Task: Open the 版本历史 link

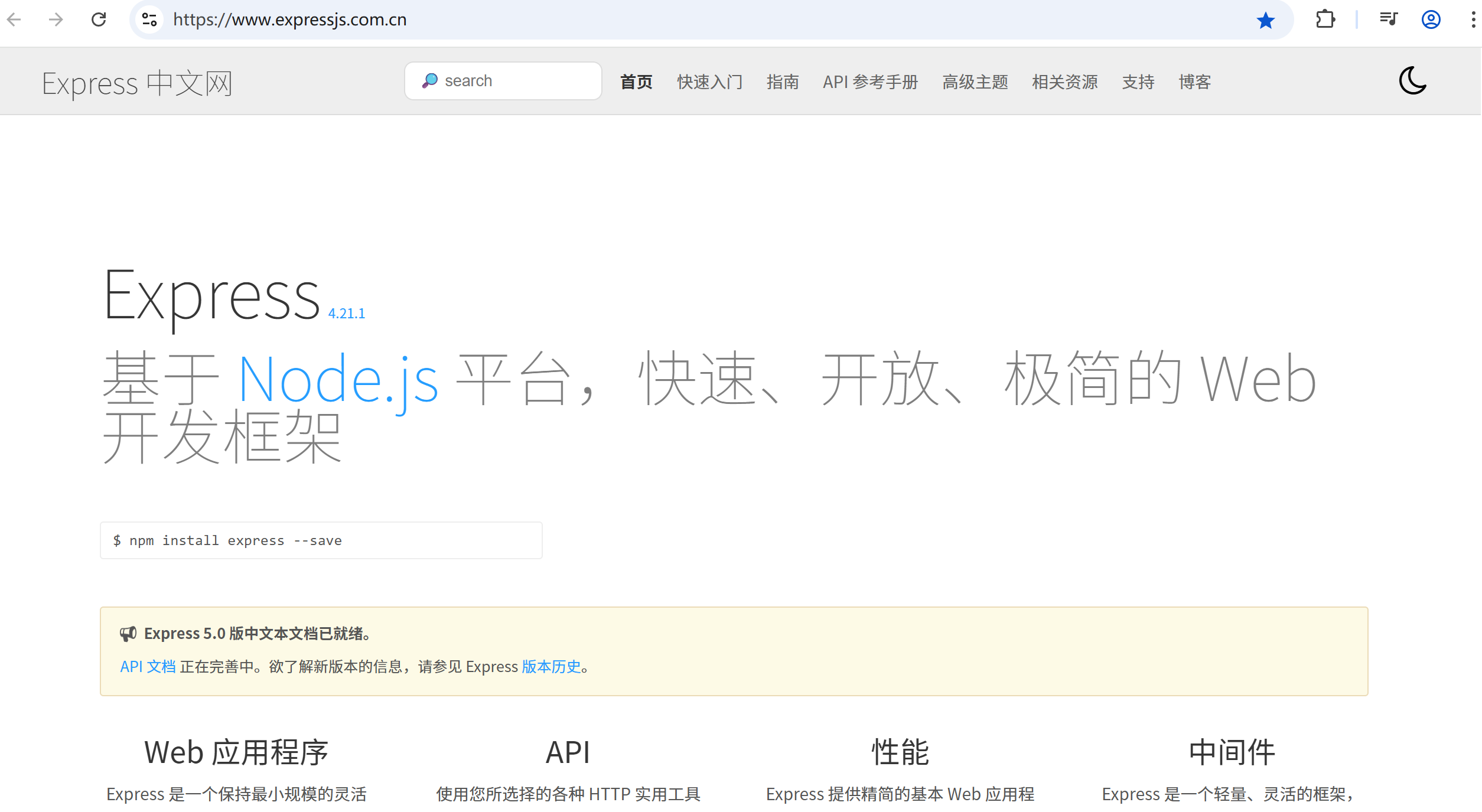Action: click(x=551, y=667)
